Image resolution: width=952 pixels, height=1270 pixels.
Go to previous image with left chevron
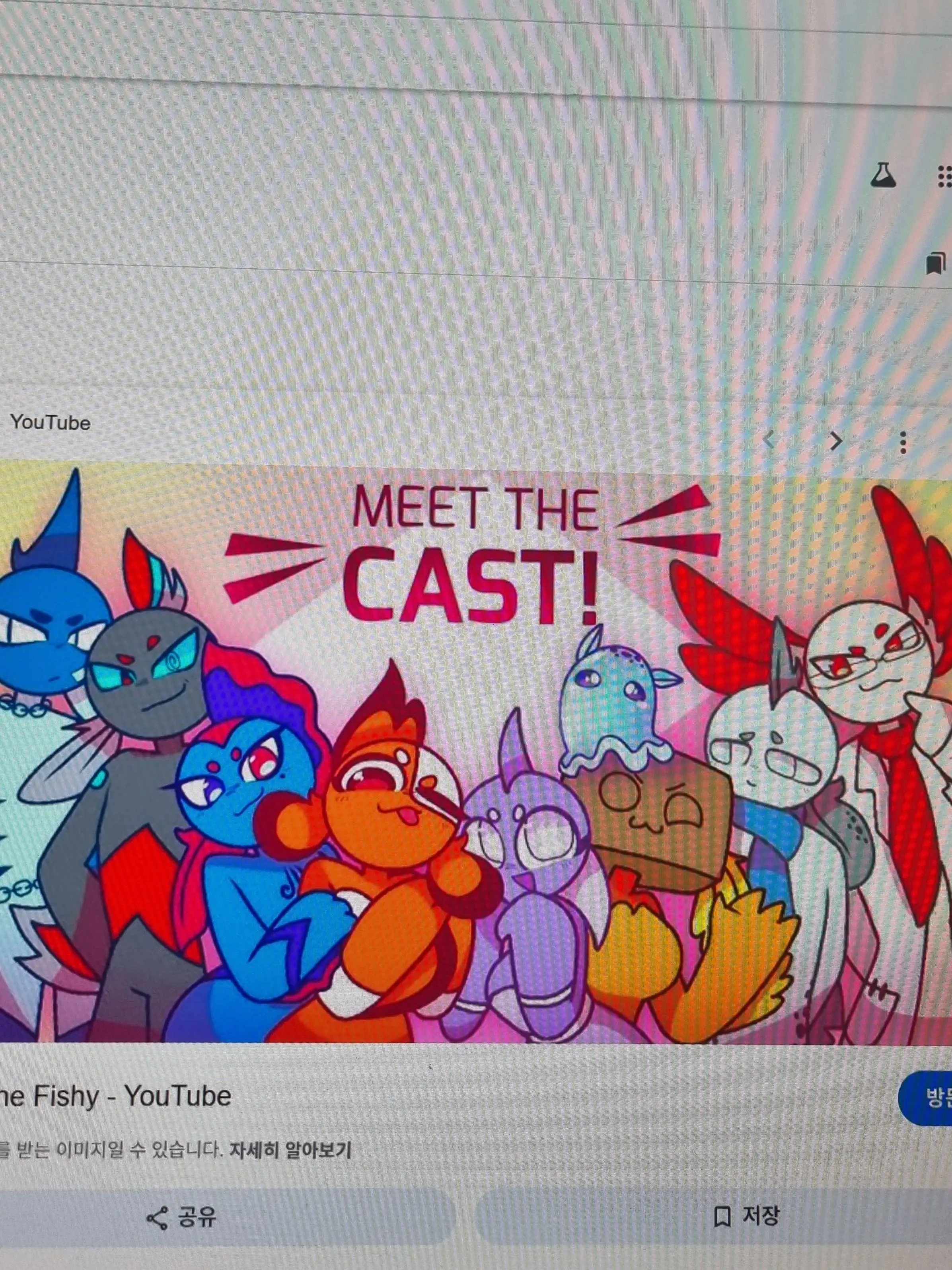click(769, 440)
